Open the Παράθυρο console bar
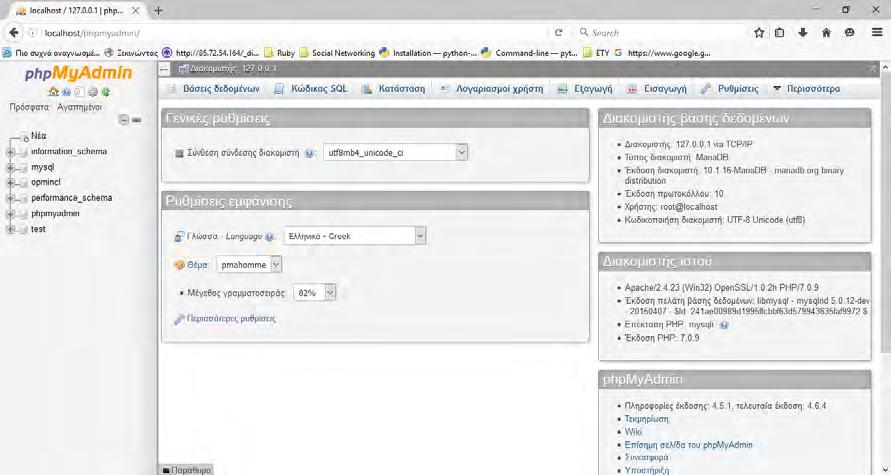 pyautogui.click(x=187, y=470)
